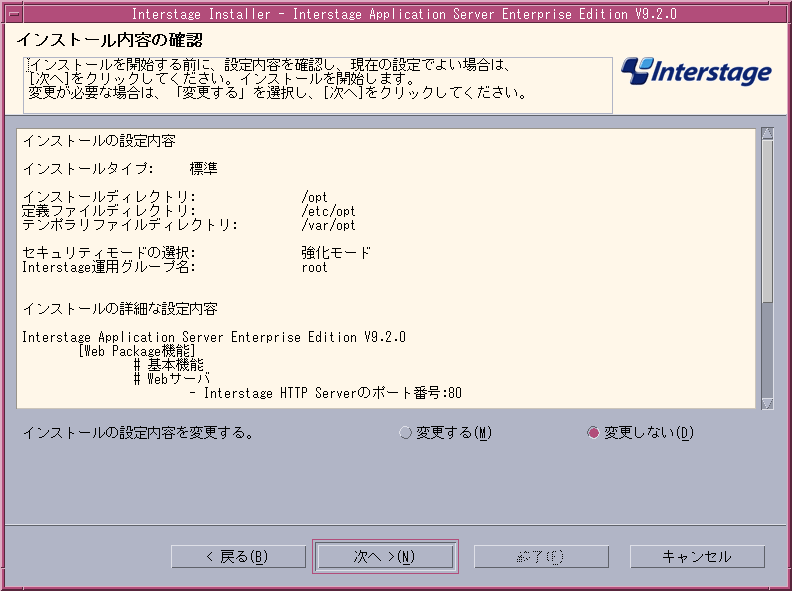Image resolution: width=792 pixels, height=591 pixels.
Task: Click the 戻る(B) back button
Action: click(238, 557)
